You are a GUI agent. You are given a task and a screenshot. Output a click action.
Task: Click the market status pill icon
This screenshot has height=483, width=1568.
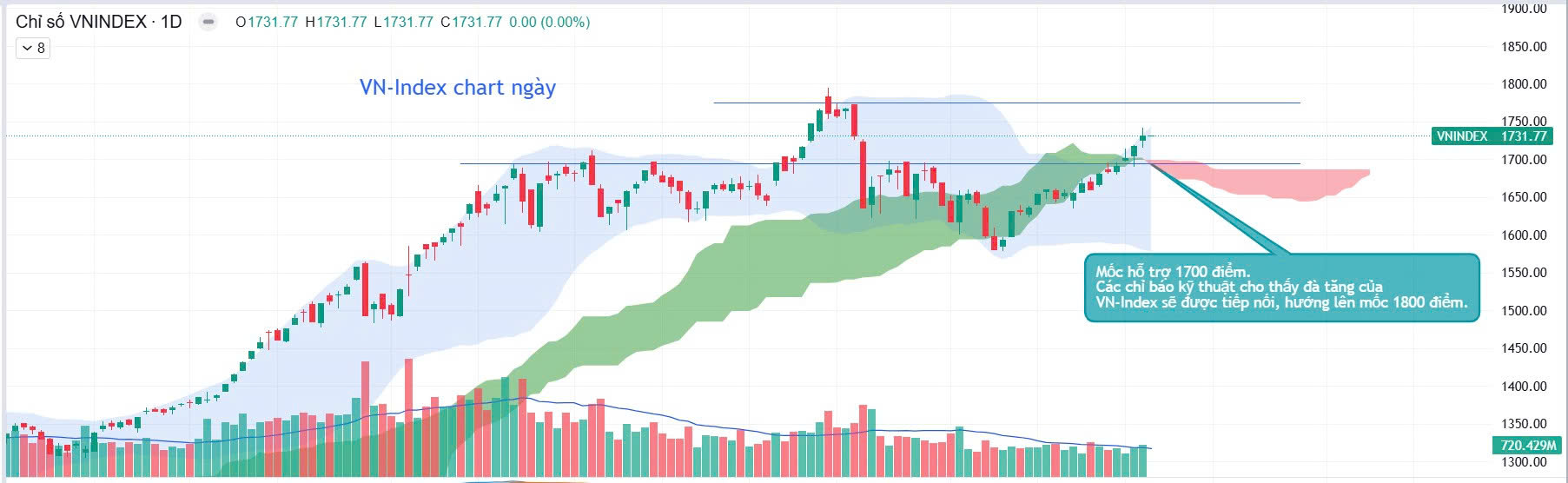(x=208, y=22)
